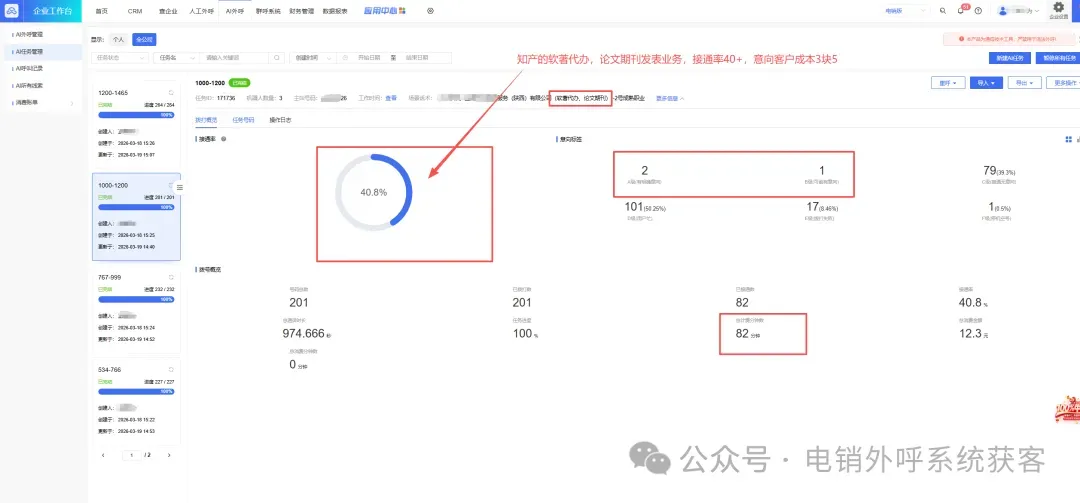This screenshot has width=1080, height=503.
Task: Select AI呼叫记录 in the sidebar
Action: (x=41, y=68)
